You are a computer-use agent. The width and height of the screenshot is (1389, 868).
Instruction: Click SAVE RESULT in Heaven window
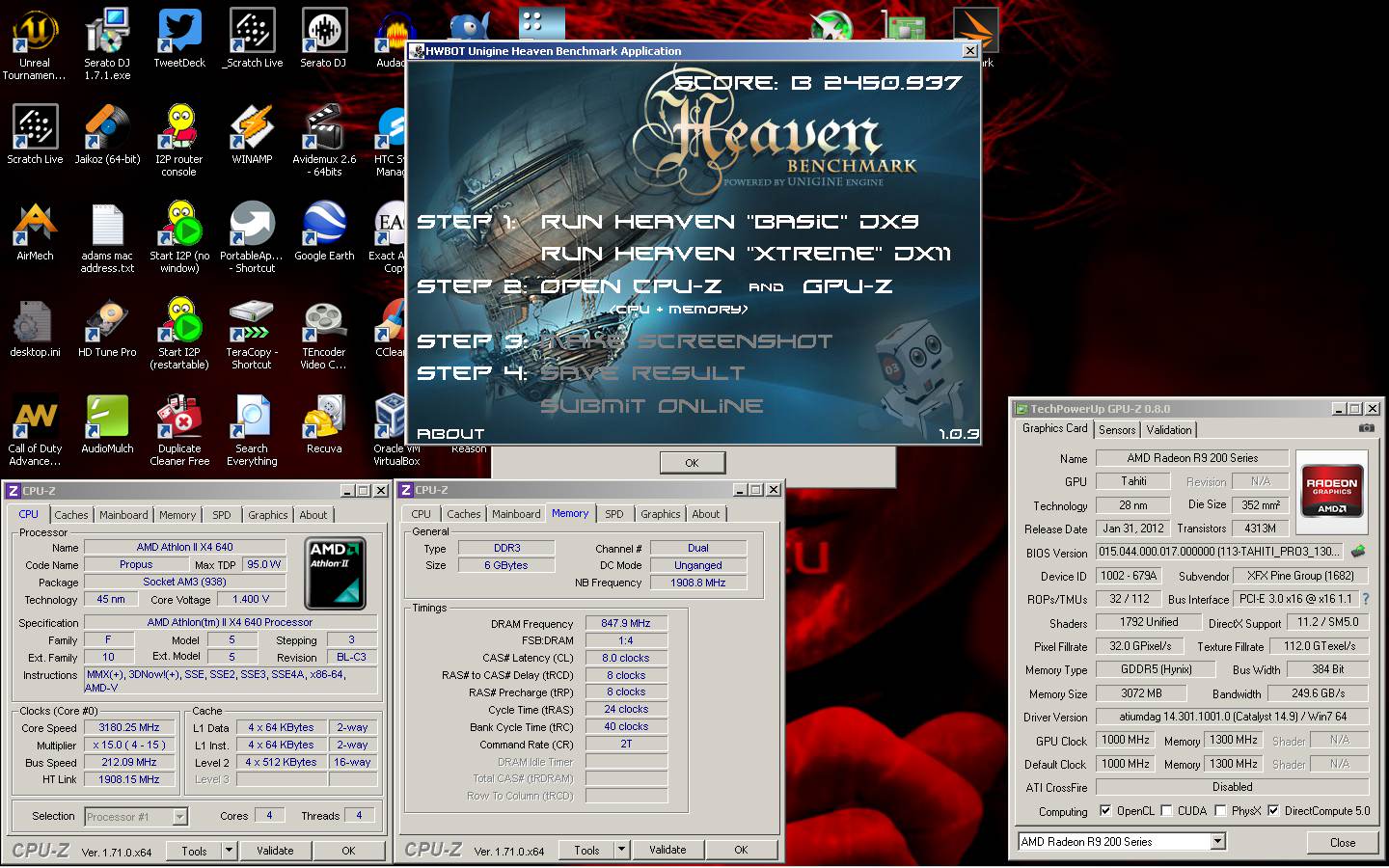tap(642, 373)
